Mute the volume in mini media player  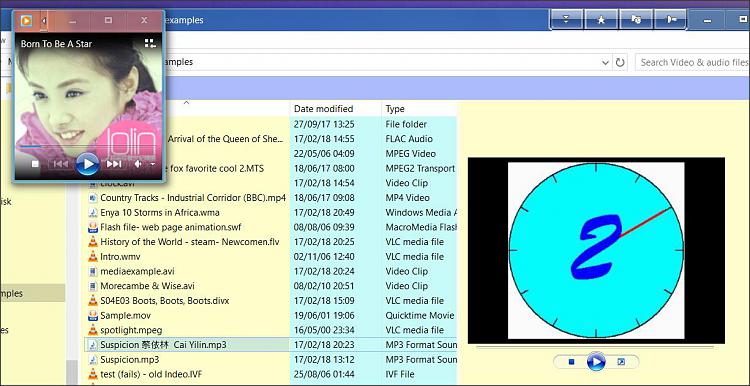pos(138,164)
